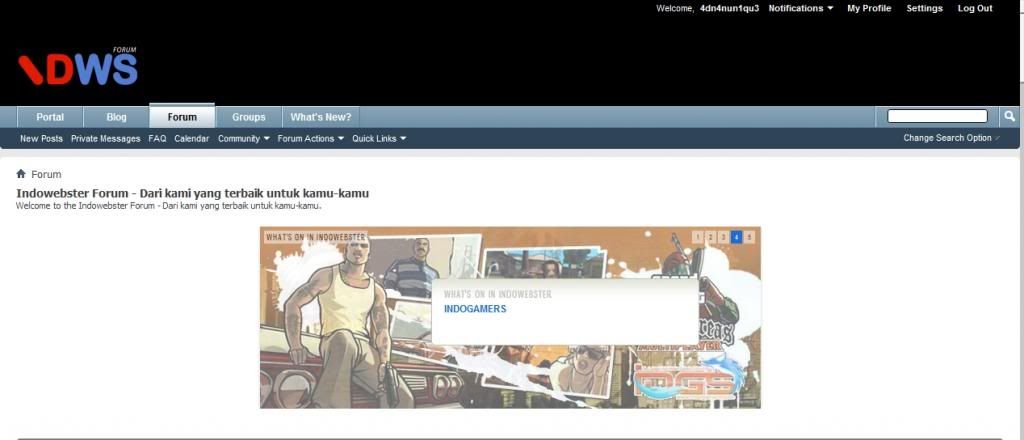Screen dimensions: 1024x440
Task: Go to banner slide 2
Action: 711,237
